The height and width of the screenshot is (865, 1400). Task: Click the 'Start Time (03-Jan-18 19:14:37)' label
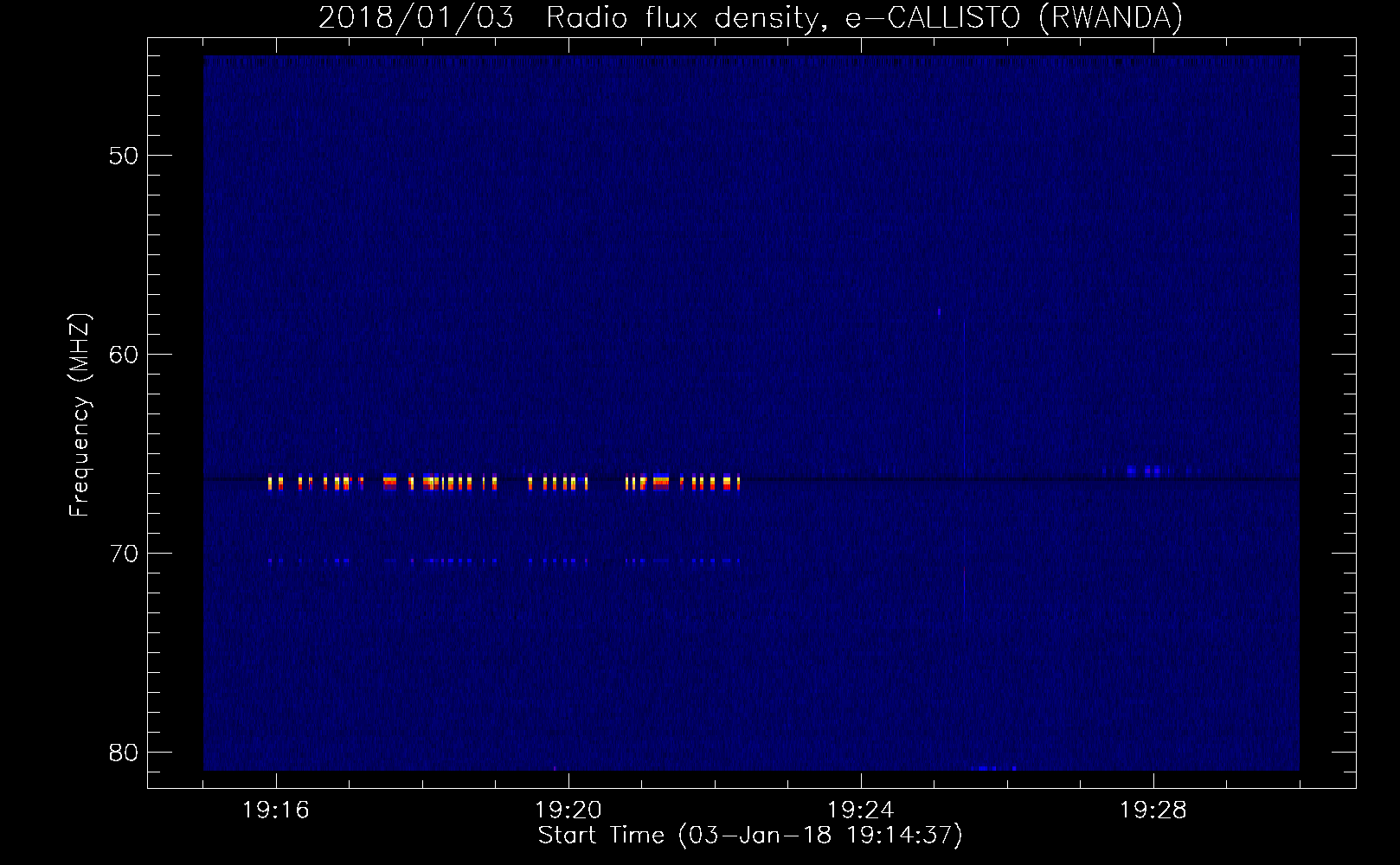[750, 836]
